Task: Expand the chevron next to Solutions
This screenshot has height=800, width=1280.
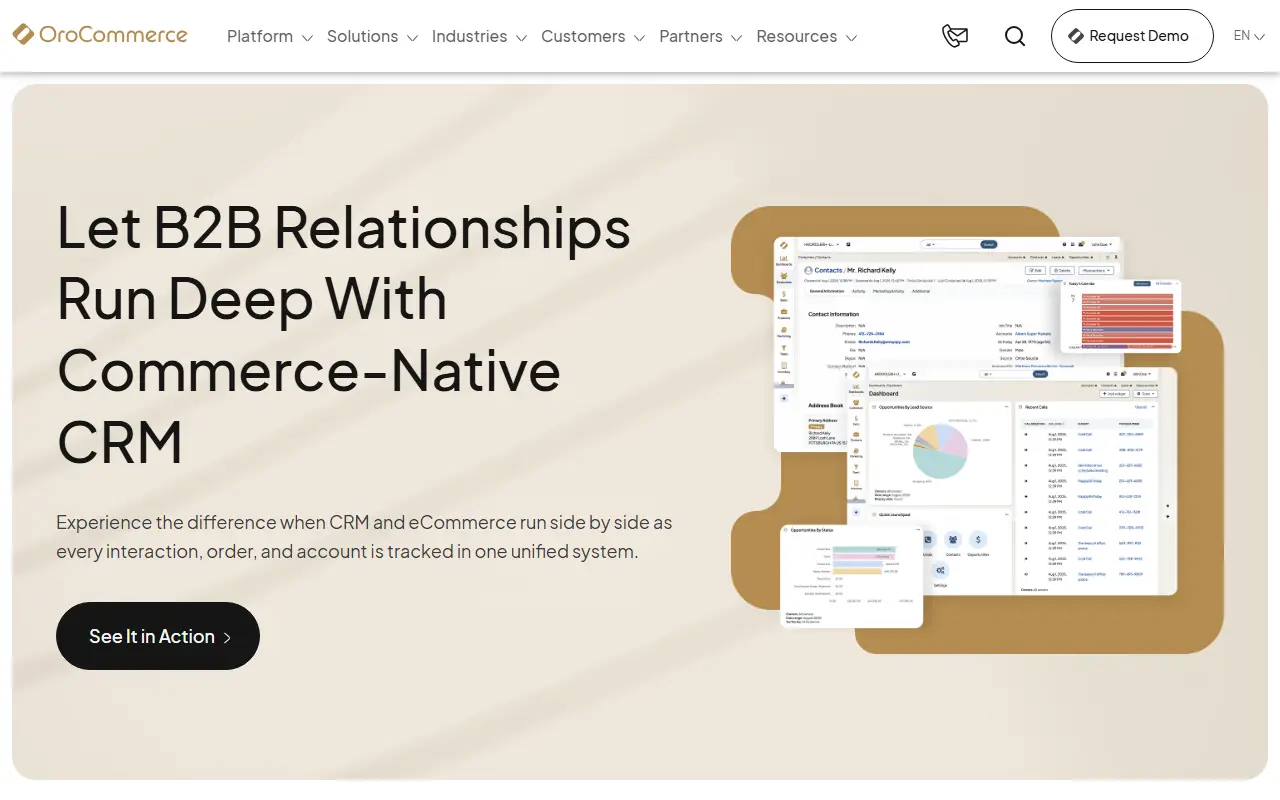Action: pyautogui.click(x=412, y=38)
